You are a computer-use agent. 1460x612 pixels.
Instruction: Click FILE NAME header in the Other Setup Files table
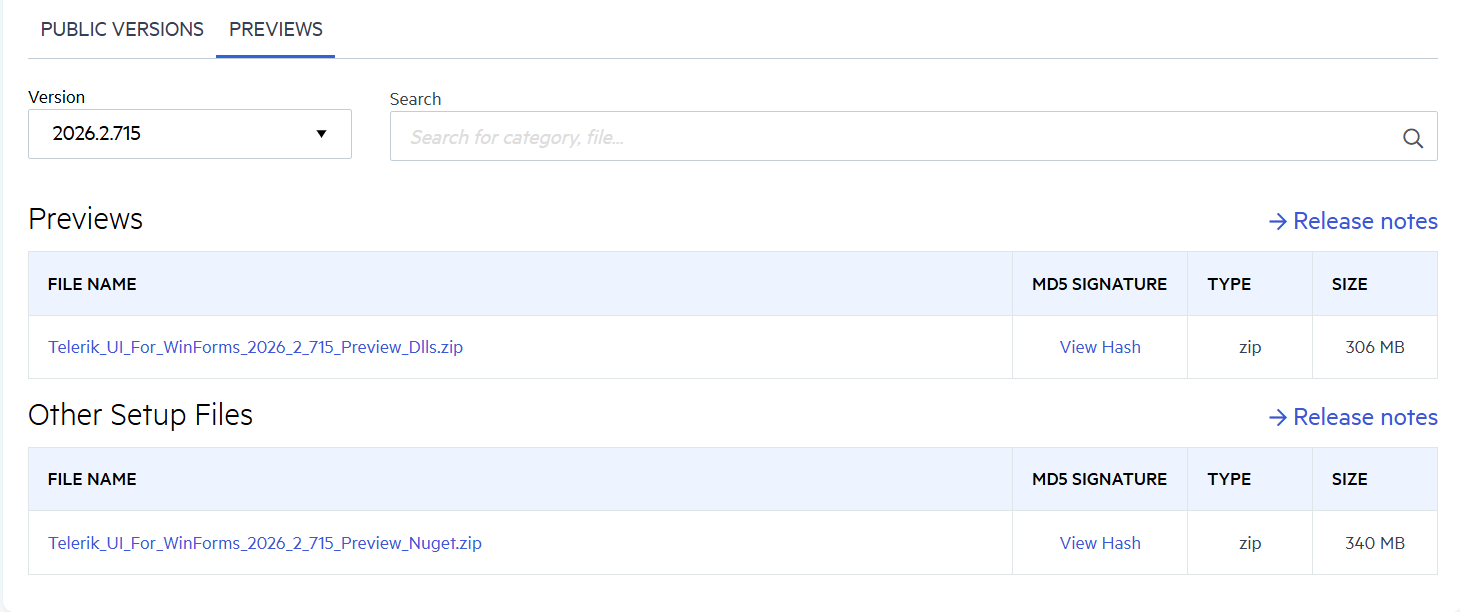pyautogui.click(x=92, y=479)
